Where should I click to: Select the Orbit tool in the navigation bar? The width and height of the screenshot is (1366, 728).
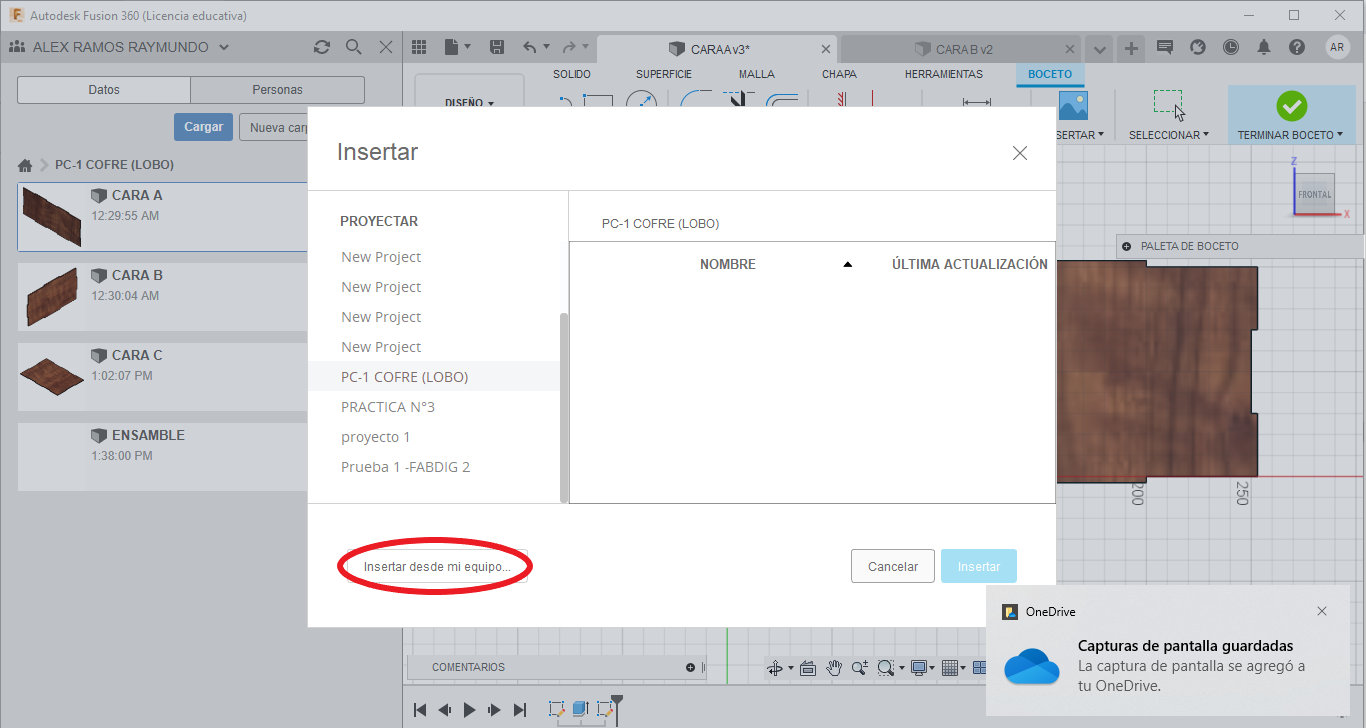click(774, 668)
